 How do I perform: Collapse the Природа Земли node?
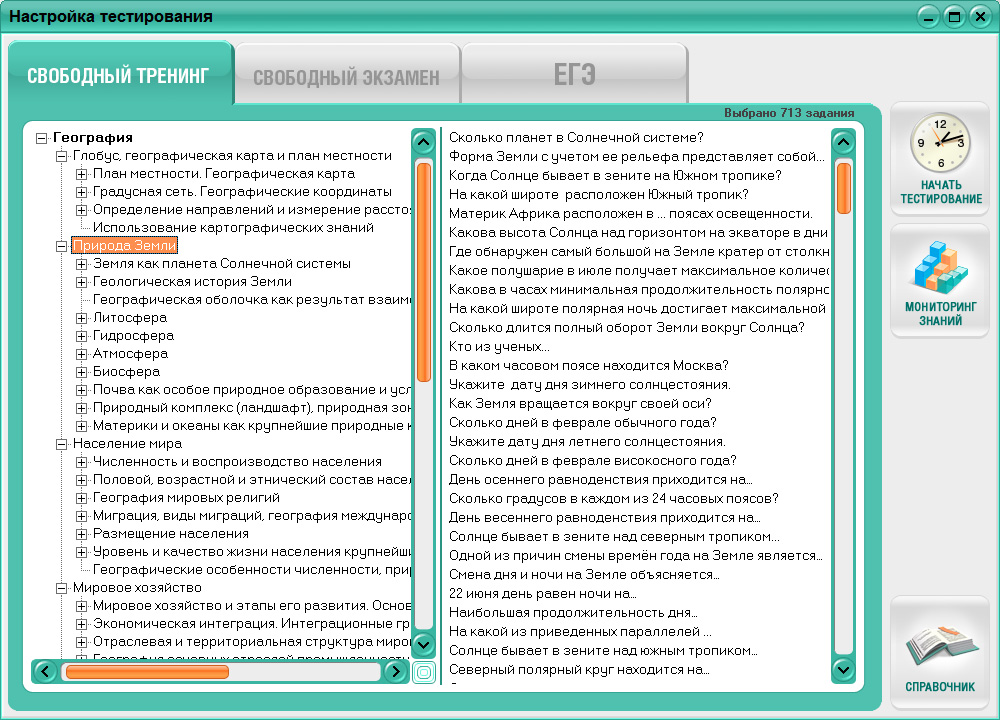pos(61,246)
